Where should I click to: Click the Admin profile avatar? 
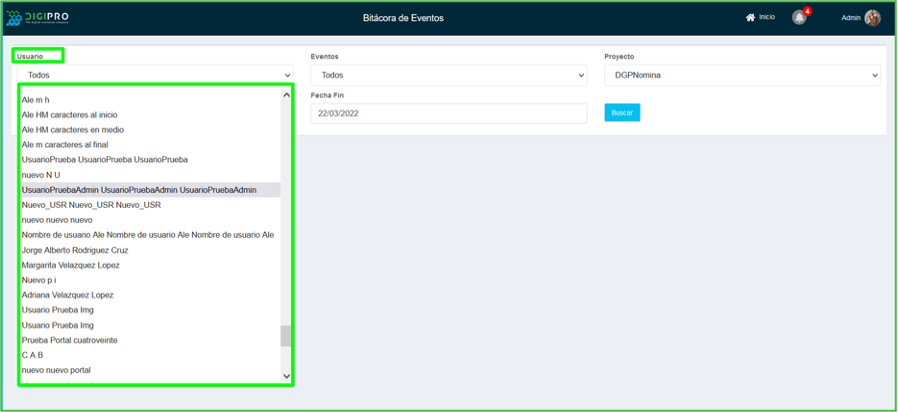pos(872,18)
